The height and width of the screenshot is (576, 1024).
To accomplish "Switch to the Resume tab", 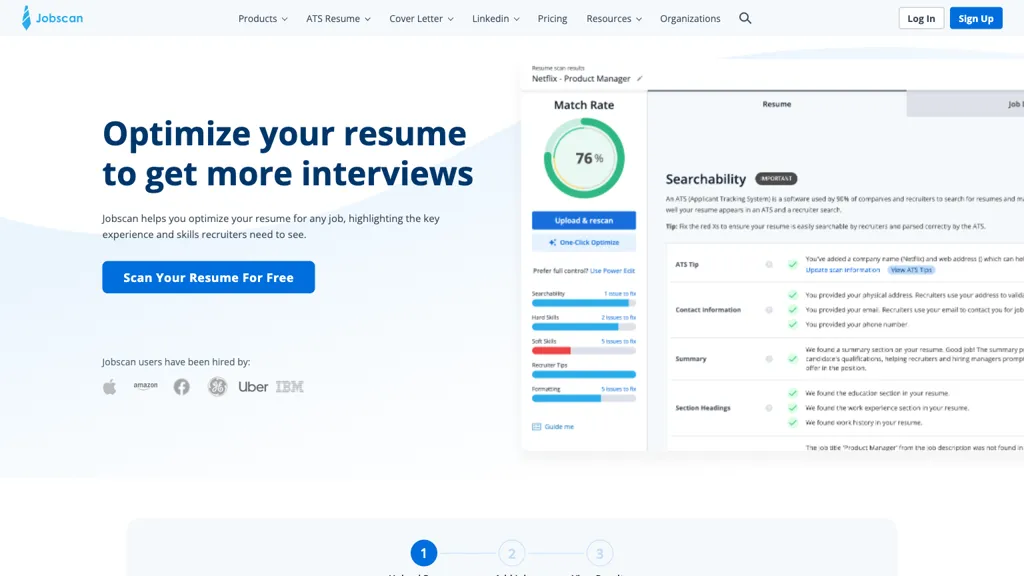I will 777,103.
